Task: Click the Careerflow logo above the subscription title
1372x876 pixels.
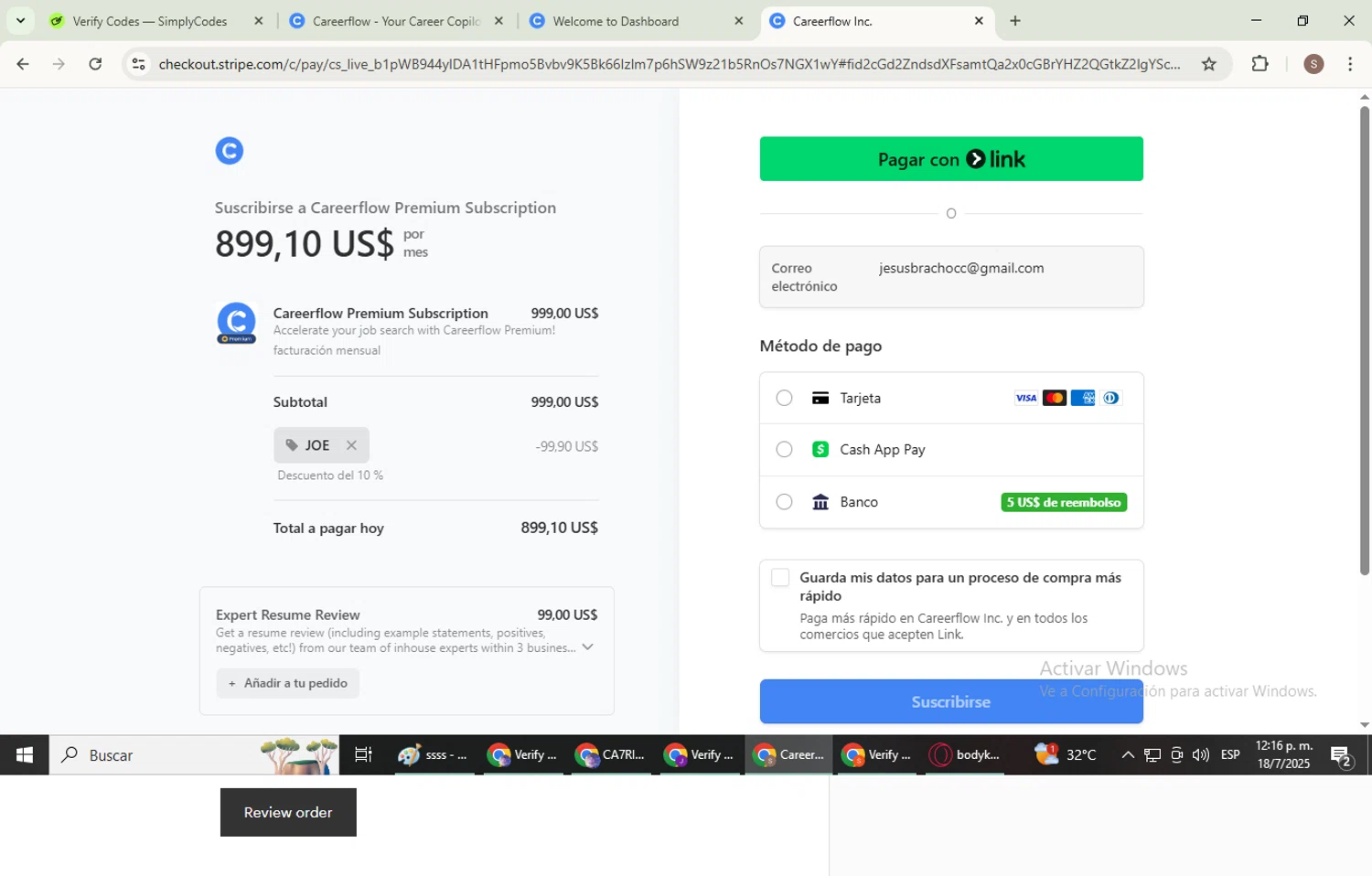Action: click(230, 151)
